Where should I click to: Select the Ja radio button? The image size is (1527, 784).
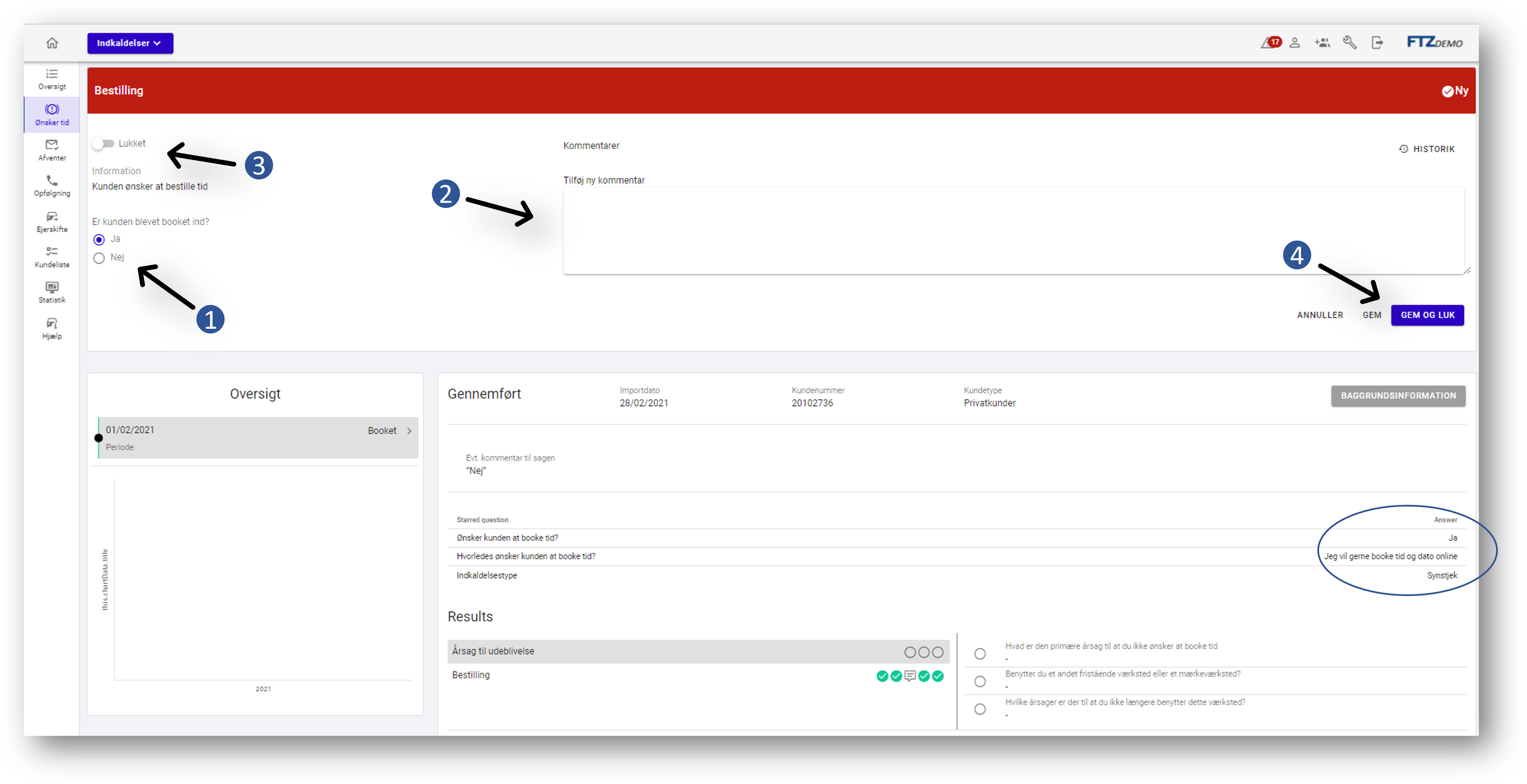[x=99, y=240]
